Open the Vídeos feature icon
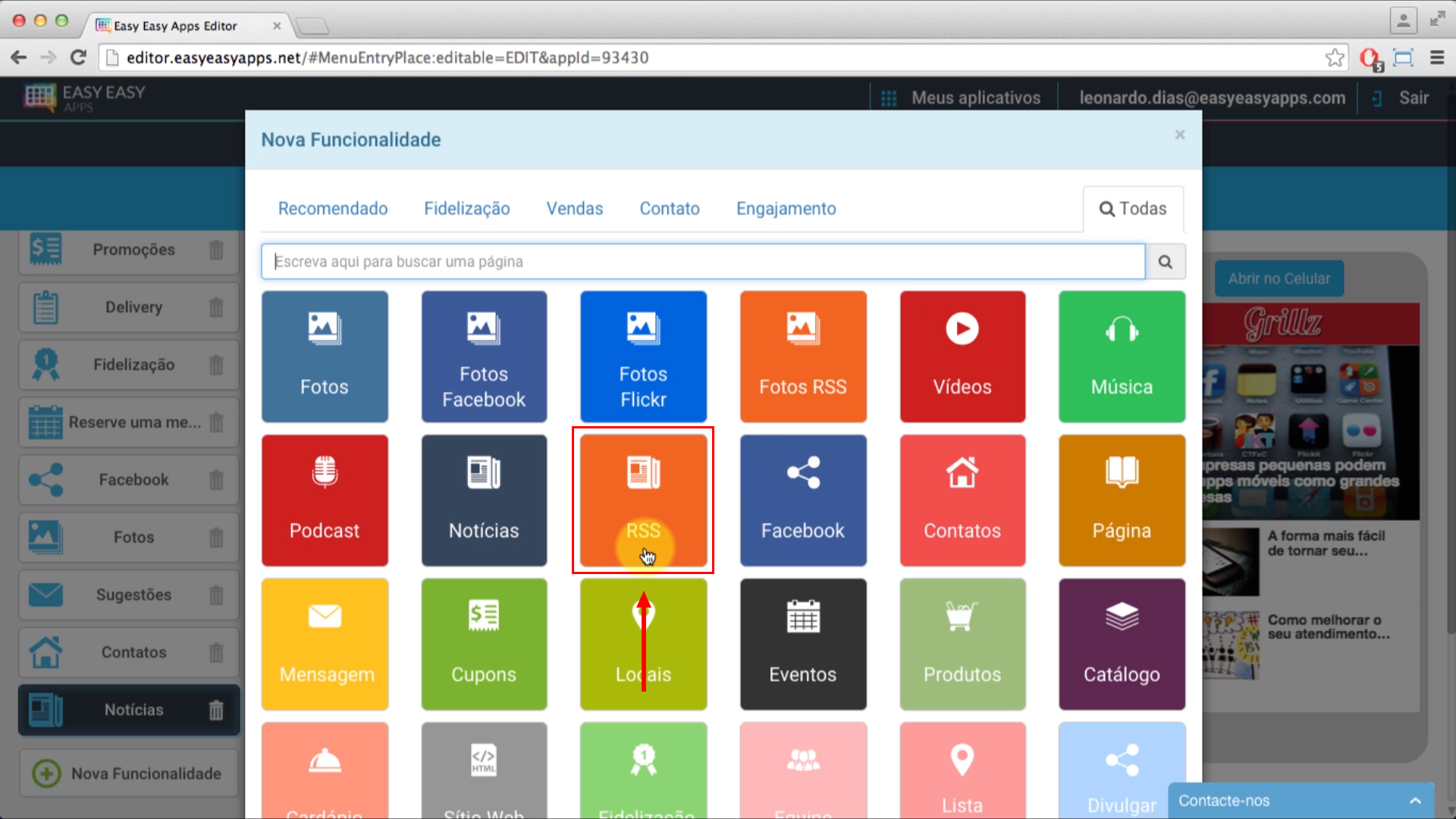1456x819 pixels. (x=961, y=355)
